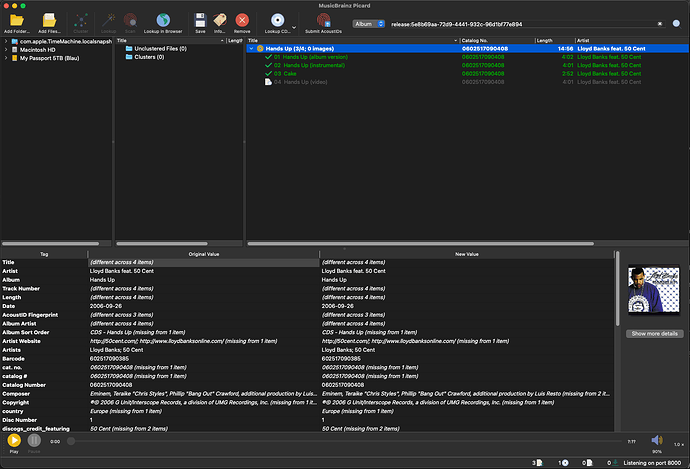
Task: Select the Barcode tag row
Action: [x=307, y=359]
